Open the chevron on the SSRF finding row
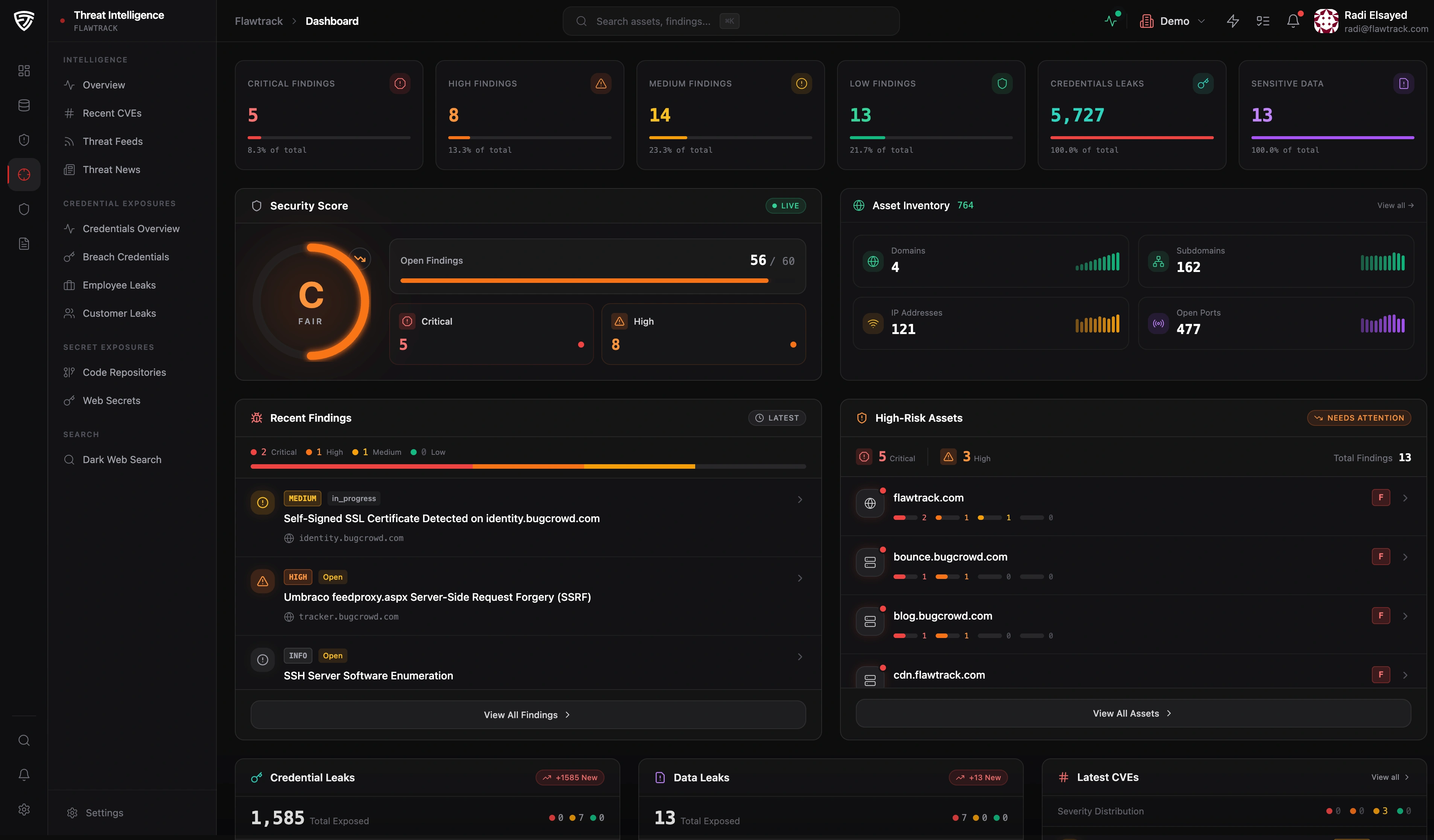1434x840 pixels. tap(800, 578)
